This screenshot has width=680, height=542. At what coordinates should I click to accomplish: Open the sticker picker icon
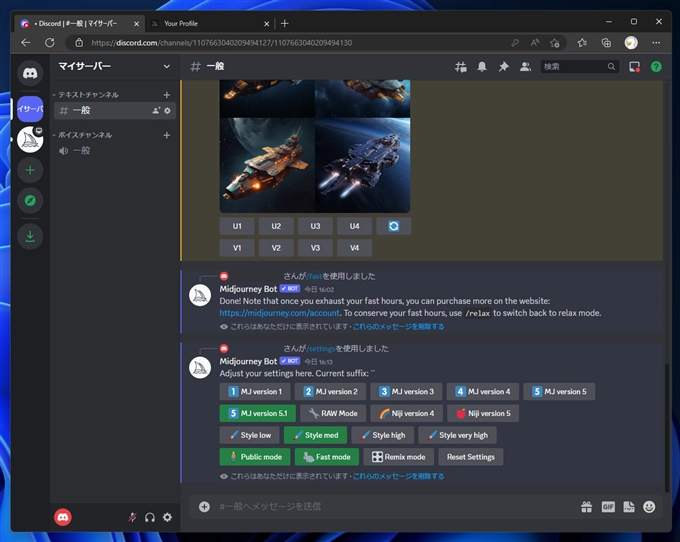(x=629, y=506)
